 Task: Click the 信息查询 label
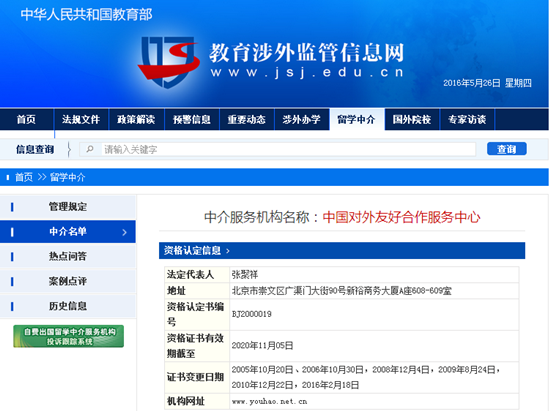pyautogui.click(x=35, y=149)
